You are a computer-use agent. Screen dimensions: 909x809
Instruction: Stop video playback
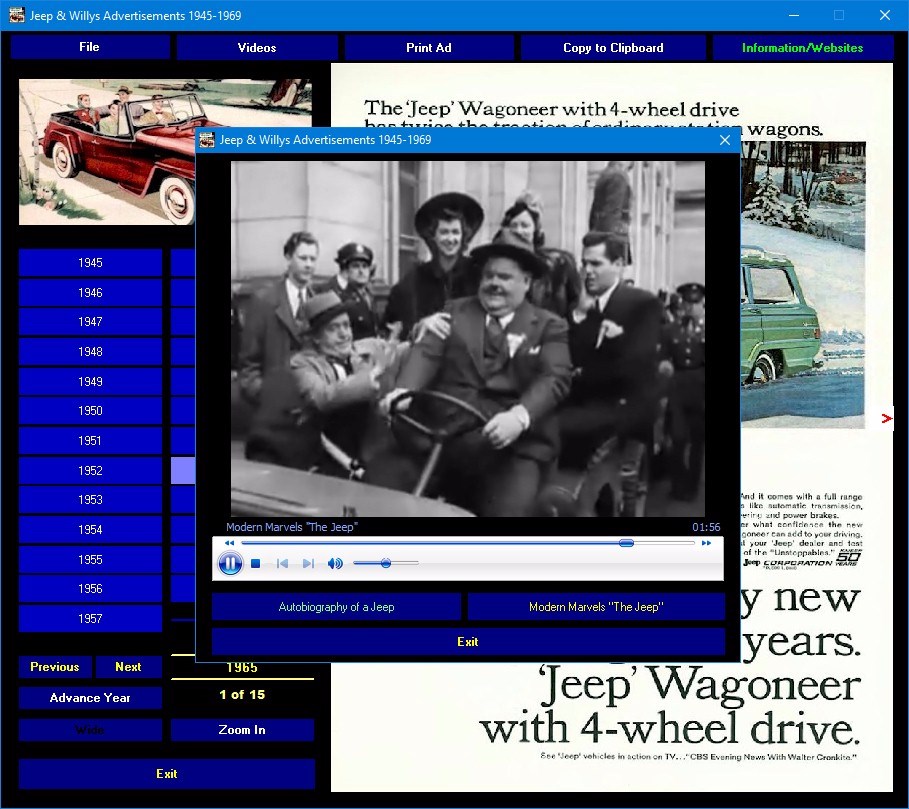pos(256,563)
